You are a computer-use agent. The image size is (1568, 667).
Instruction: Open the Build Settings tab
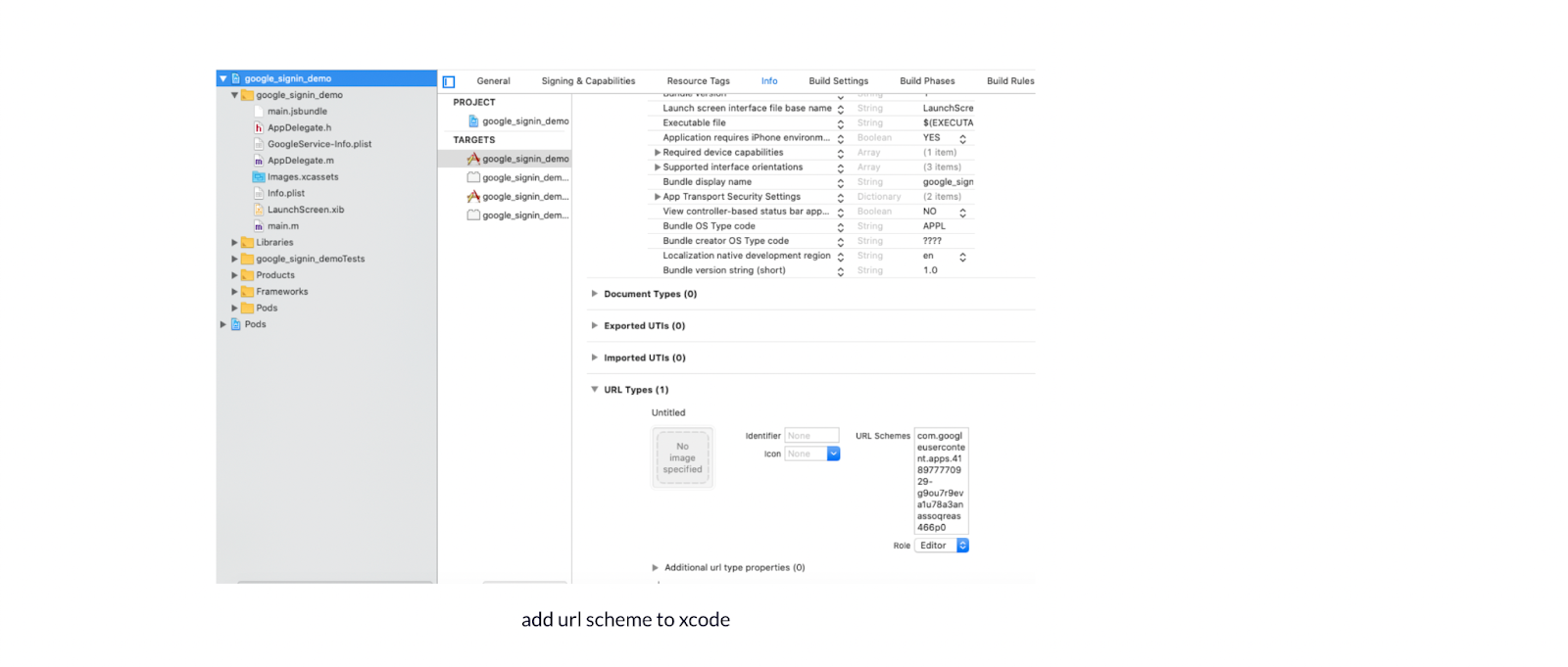click(838, 81)
